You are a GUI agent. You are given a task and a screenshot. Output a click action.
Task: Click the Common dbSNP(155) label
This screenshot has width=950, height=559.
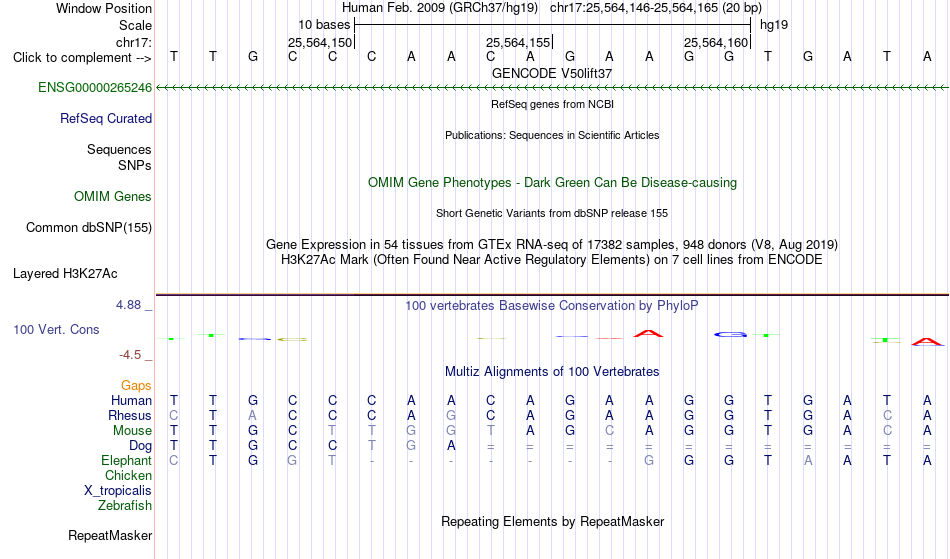click(88, 228)
